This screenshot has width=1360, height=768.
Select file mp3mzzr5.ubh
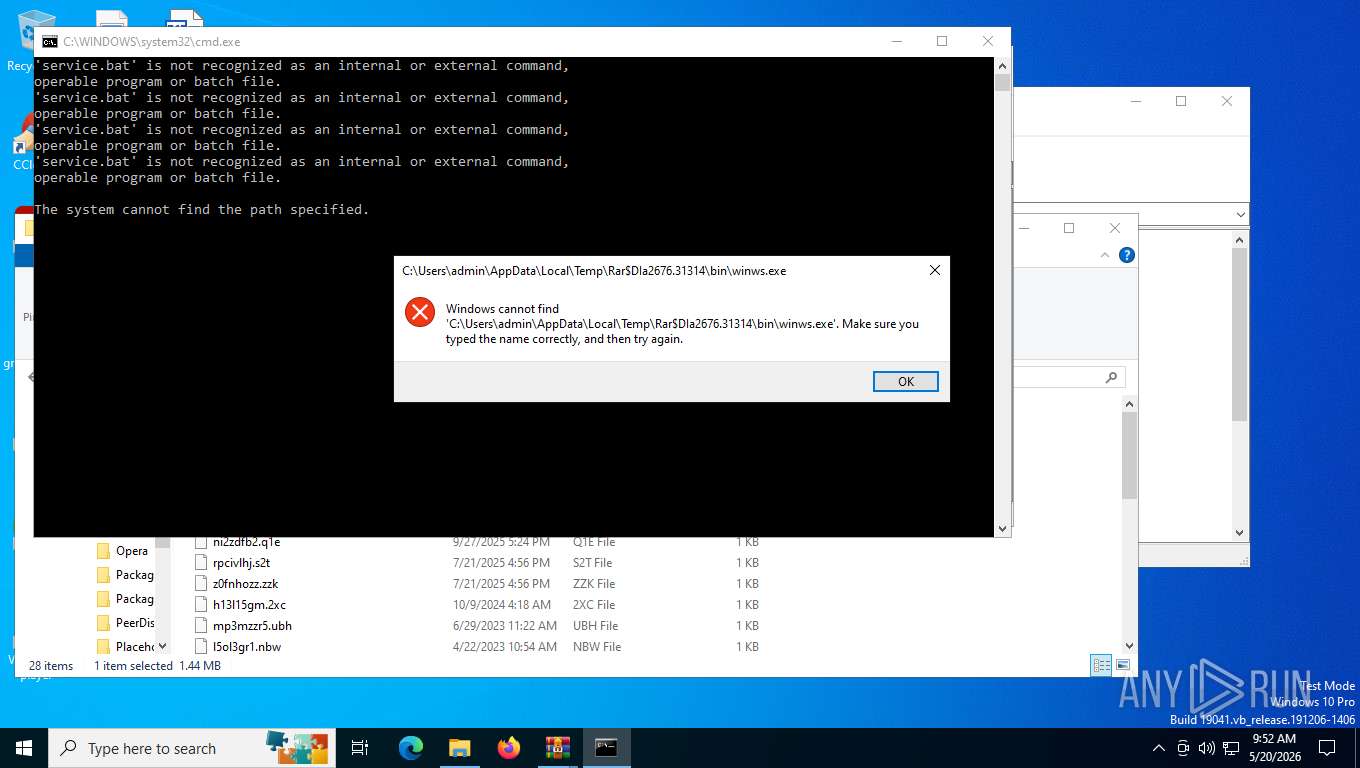[252, 626]
